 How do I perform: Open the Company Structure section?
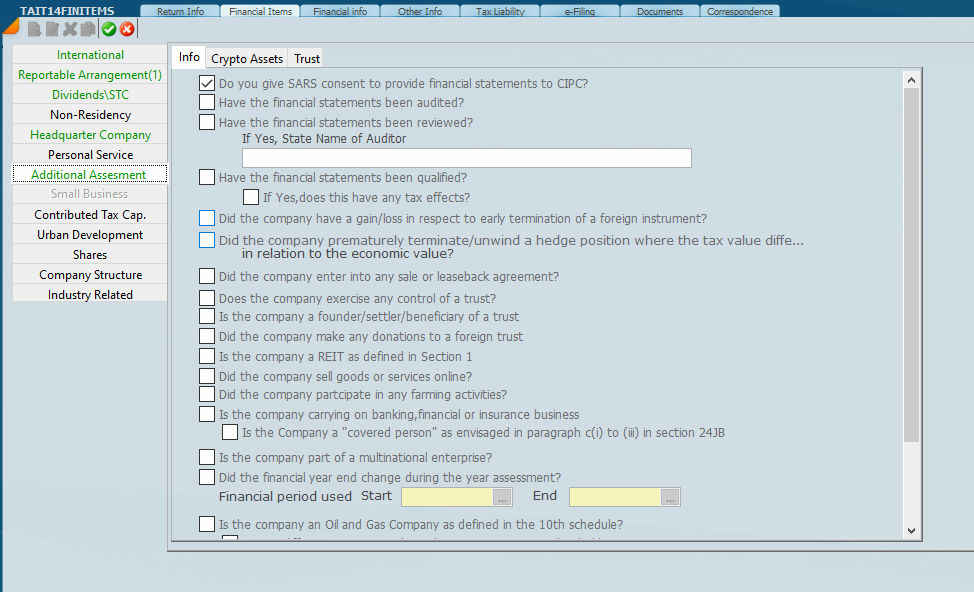[x=90, y=275]
